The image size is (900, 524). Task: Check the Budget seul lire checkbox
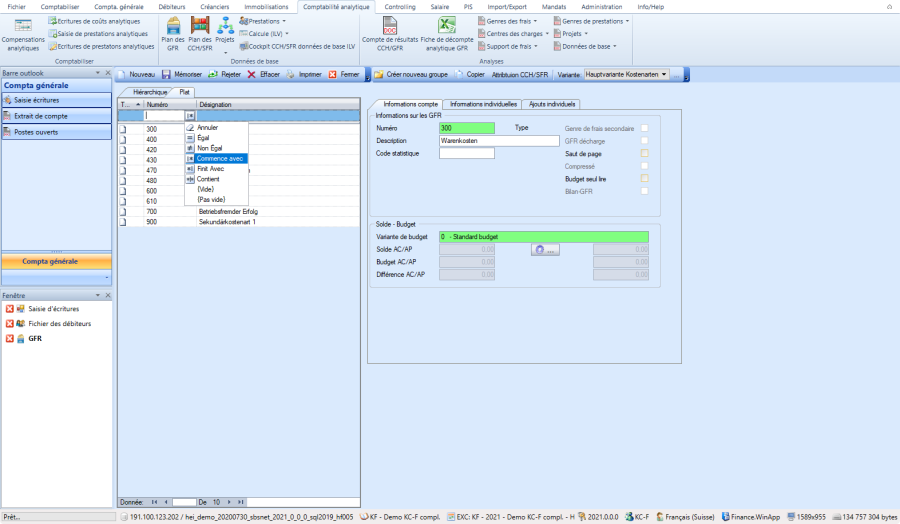(x=645, y=178)
